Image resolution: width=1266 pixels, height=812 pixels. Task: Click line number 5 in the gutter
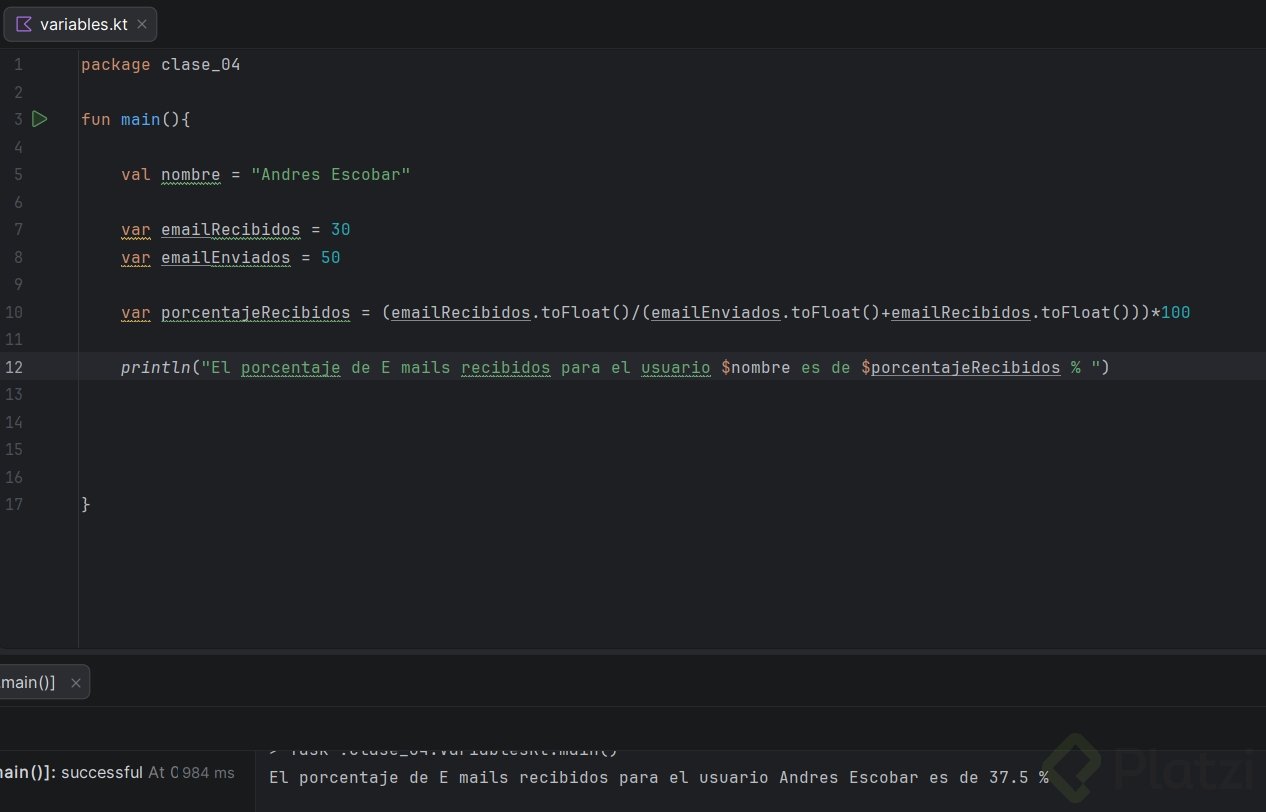pos(18,174)
